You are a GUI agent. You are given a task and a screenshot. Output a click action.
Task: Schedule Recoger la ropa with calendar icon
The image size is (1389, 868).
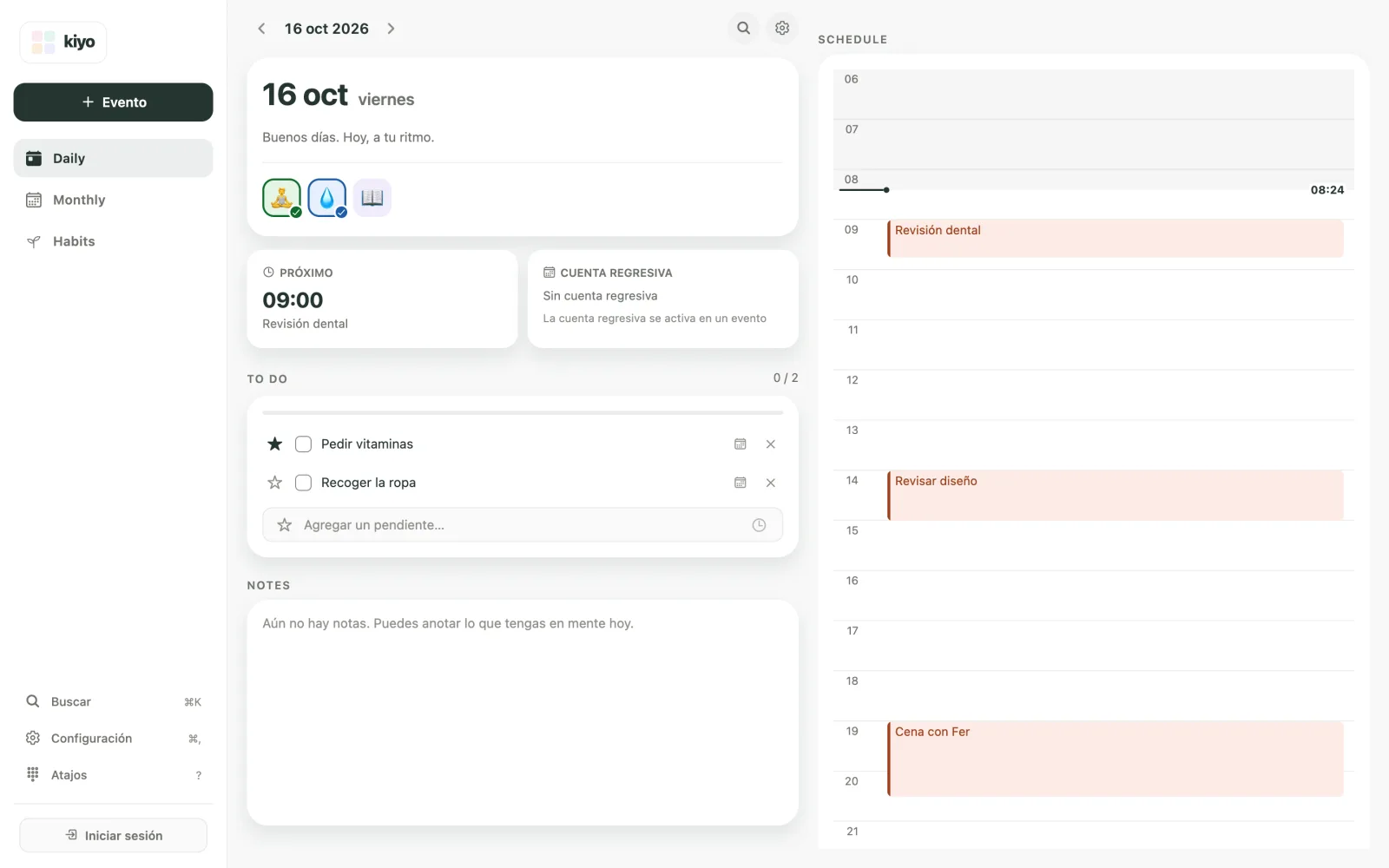click(x=741, y=483)
